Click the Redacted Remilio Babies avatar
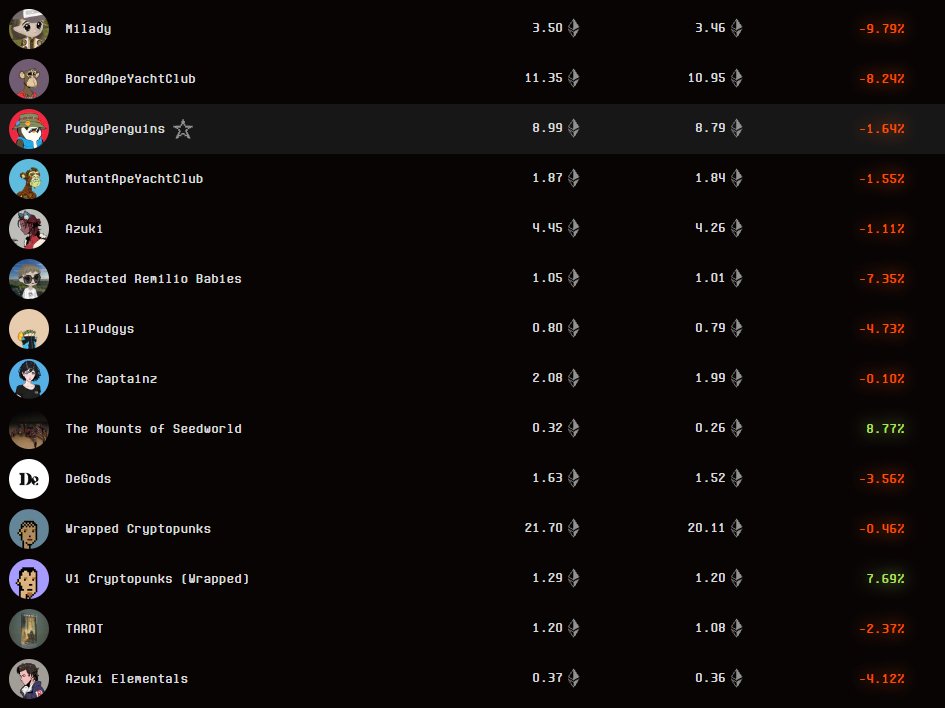 [29, 278]
